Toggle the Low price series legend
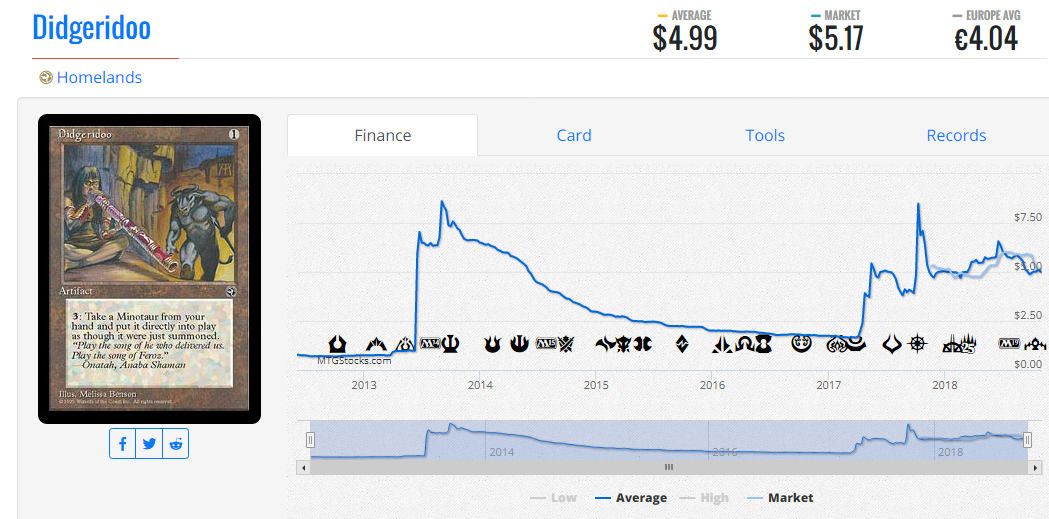1049x519 pixels. (x=553, y=498)
